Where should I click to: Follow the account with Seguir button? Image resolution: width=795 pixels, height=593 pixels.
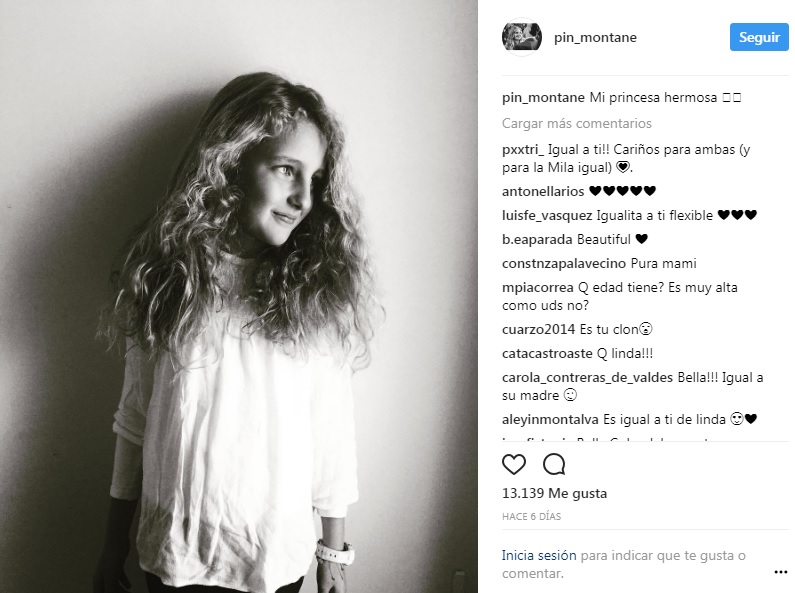pos(759,37)
